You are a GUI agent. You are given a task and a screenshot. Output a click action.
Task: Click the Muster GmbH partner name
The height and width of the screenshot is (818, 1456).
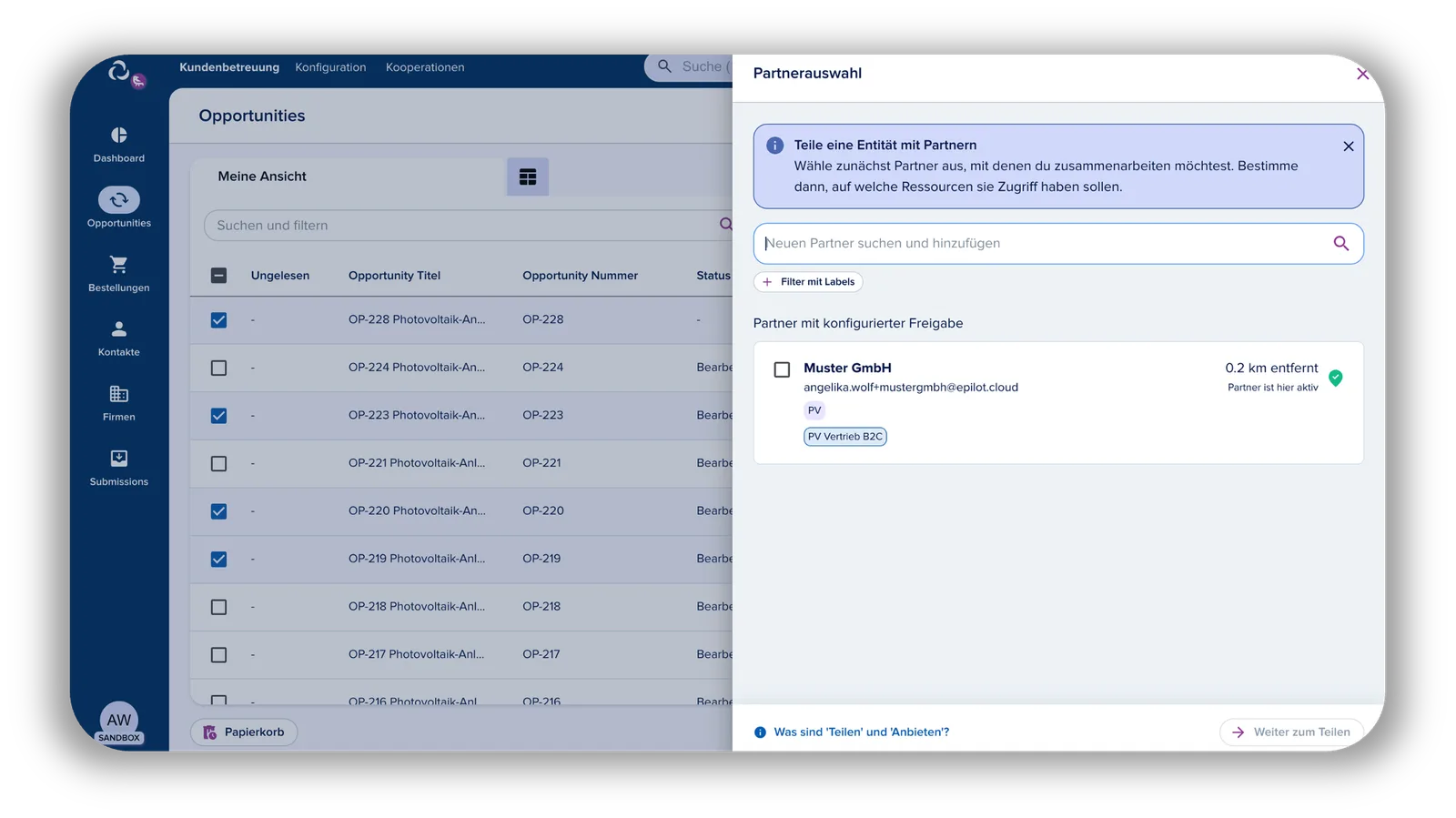[847, 369]
